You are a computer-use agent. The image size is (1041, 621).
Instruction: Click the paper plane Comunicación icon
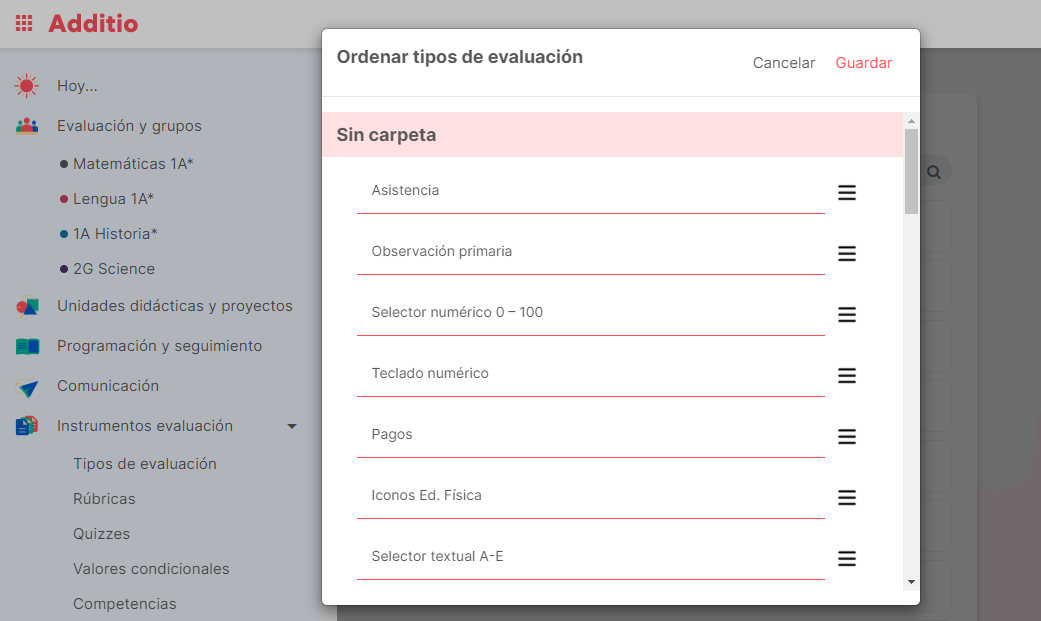27,386
